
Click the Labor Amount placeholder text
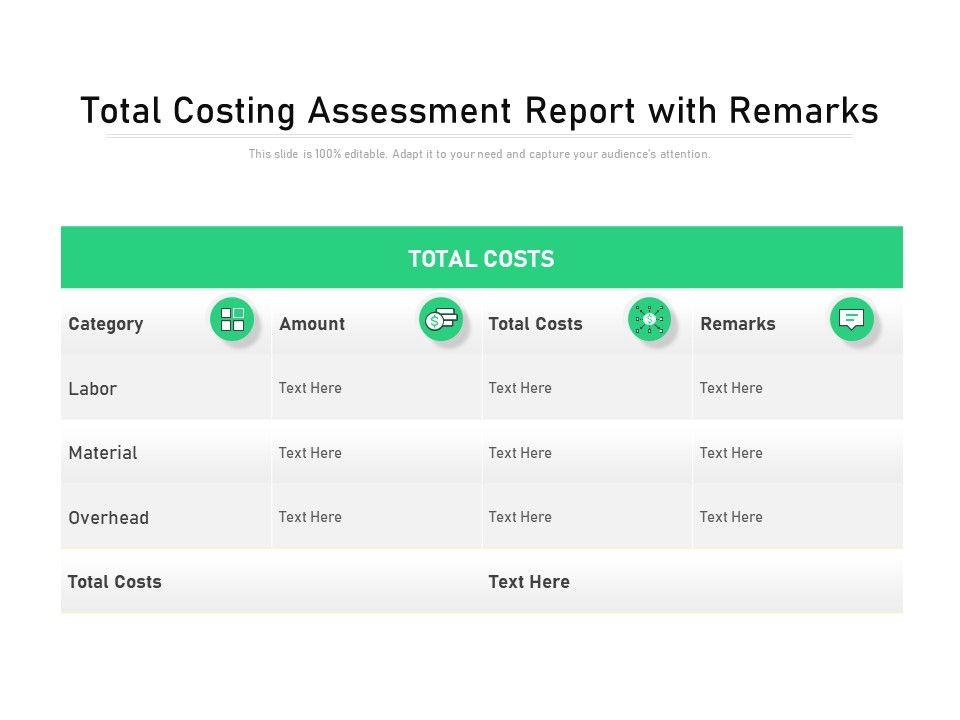[310, 388]
